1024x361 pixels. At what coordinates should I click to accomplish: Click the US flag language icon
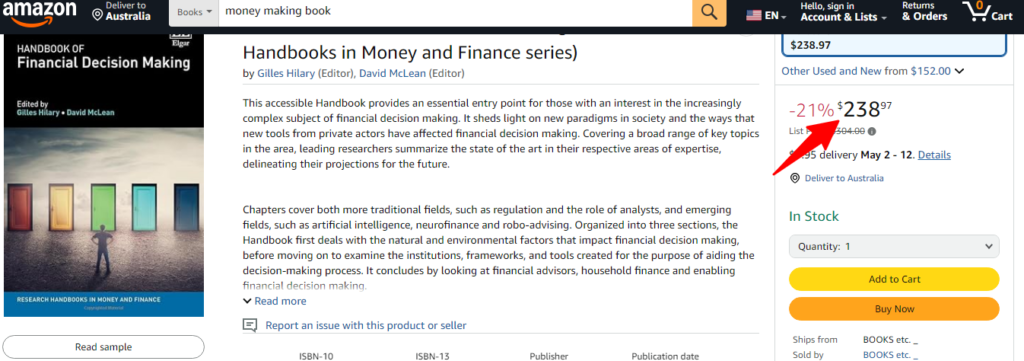(x=754, y=16)
